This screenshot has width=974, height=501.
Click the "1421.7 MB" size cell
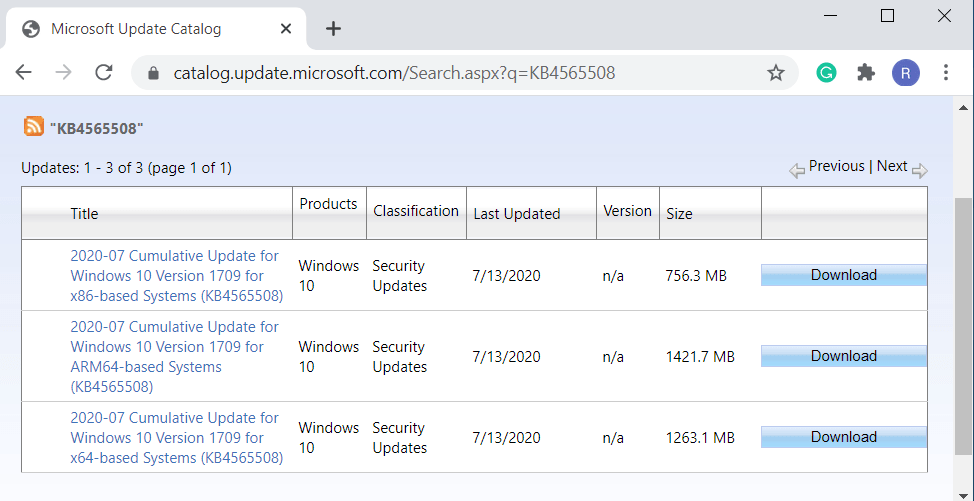point(700,357)
